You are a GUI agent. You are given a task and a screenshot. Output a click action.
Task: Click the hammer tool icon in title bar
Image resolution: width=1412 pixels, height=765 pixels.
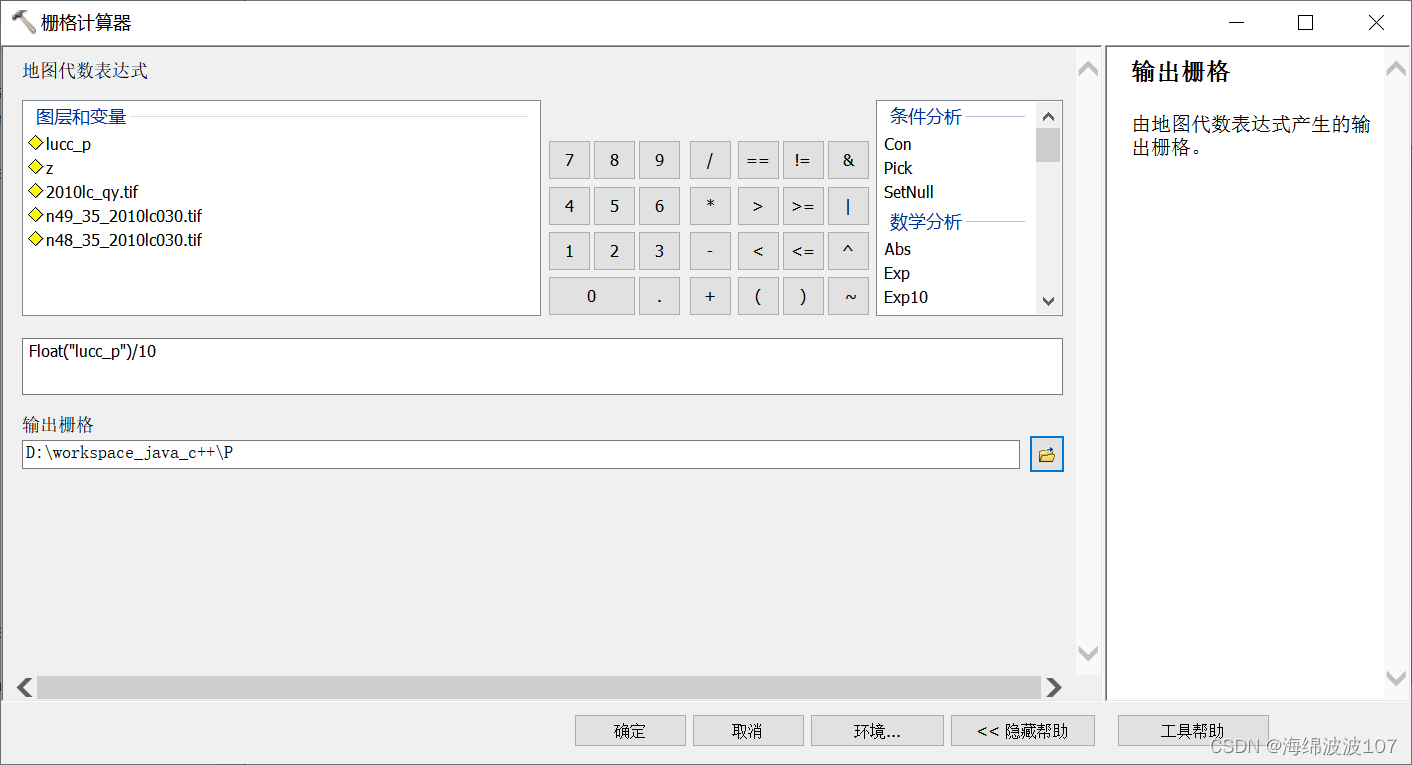coord(23,22)
